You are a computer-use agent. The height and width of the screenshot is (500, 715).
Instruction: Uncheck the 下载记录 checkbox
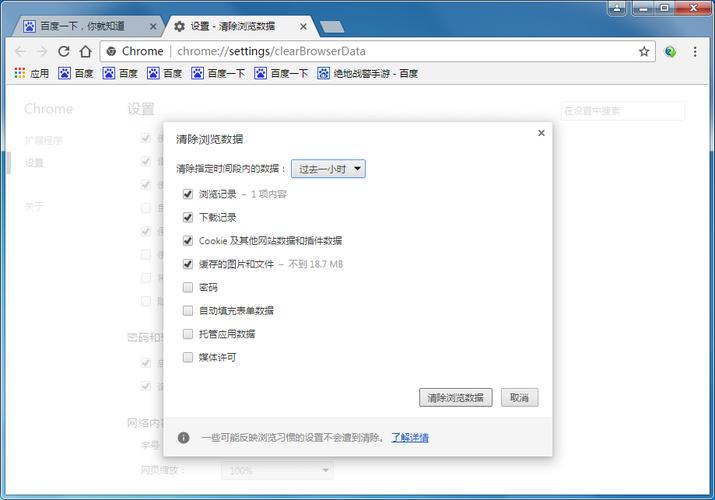point(188,217)
